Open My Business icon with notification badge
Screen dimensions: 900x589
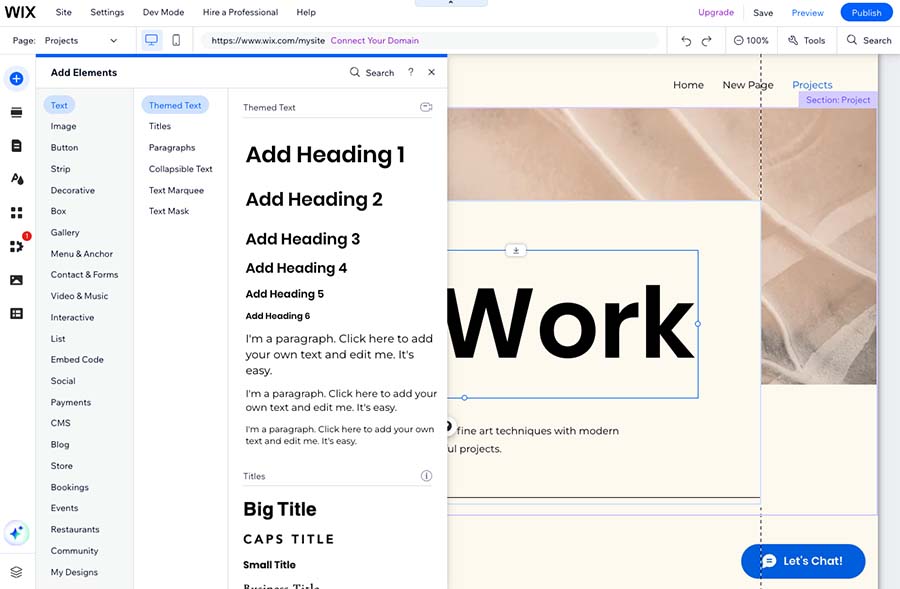(x=17, y=246)
